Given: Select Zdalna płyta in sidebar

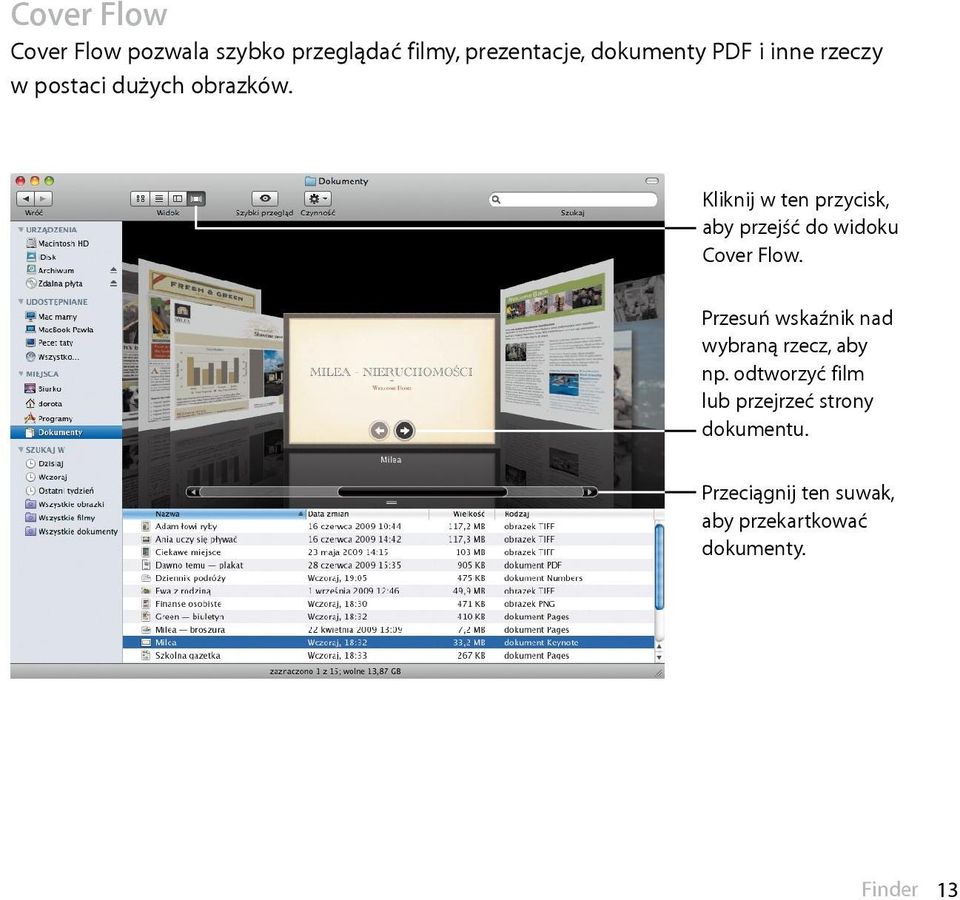Looking at the screenshot, I should (x=54, y=283).
